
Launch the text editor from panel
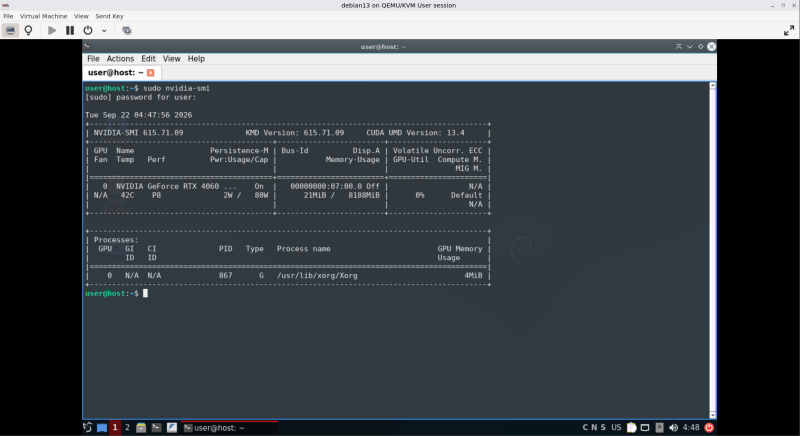point(172,428)
